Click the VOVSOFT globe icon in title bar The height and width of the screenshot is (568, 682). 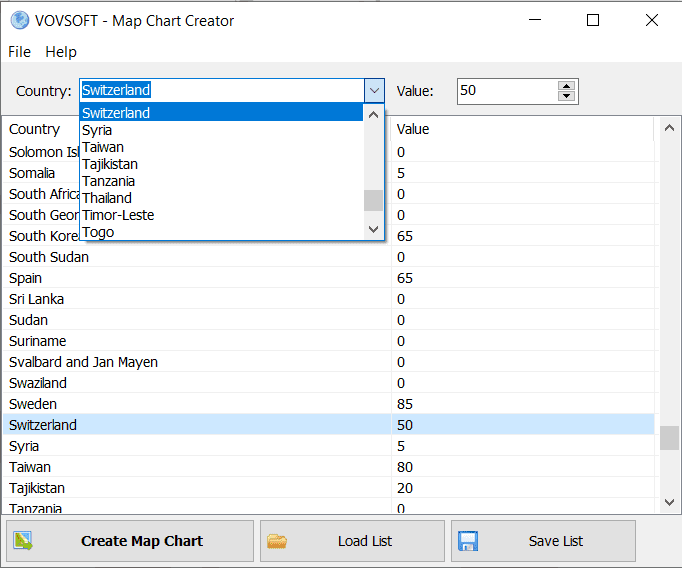pyautogui.click(x=19, y=19)
